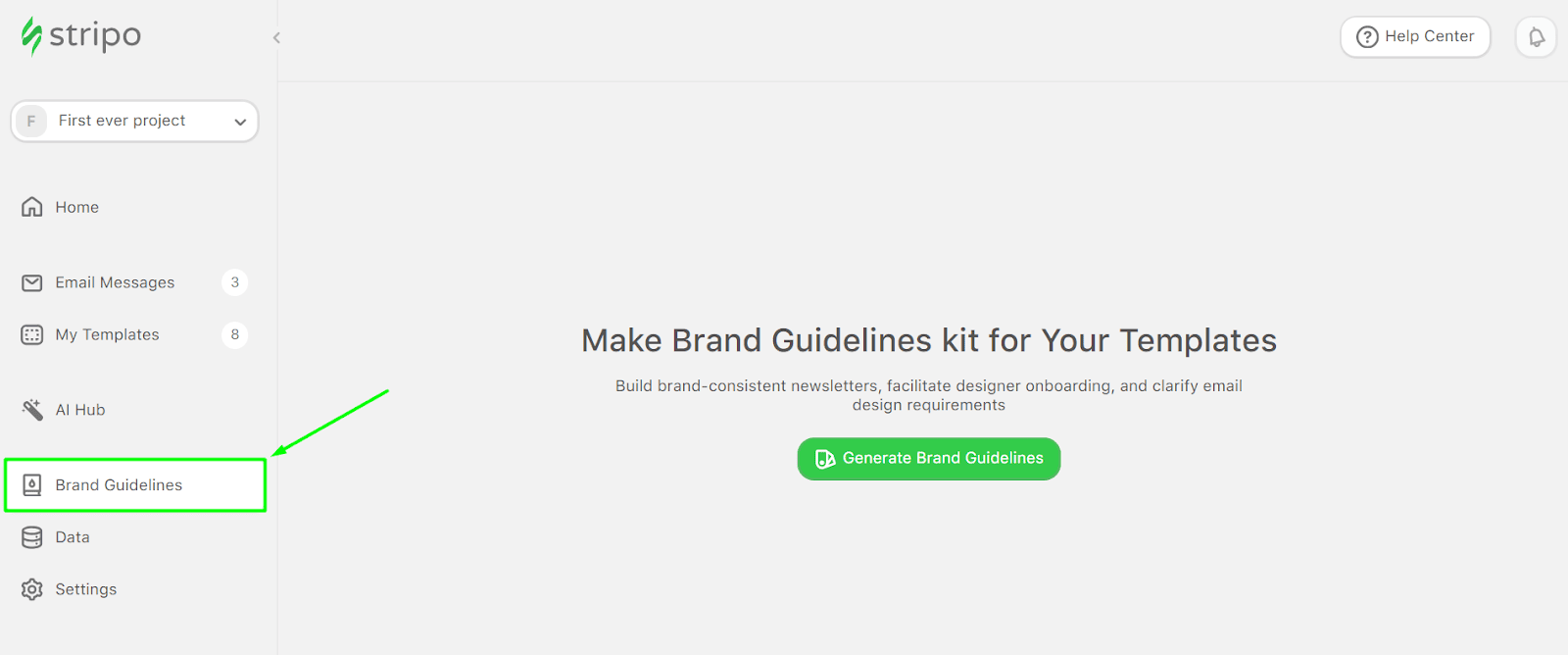Click the Brand Guidelines sidebar icon
The image size is (1568, 655).
[32, 483]
